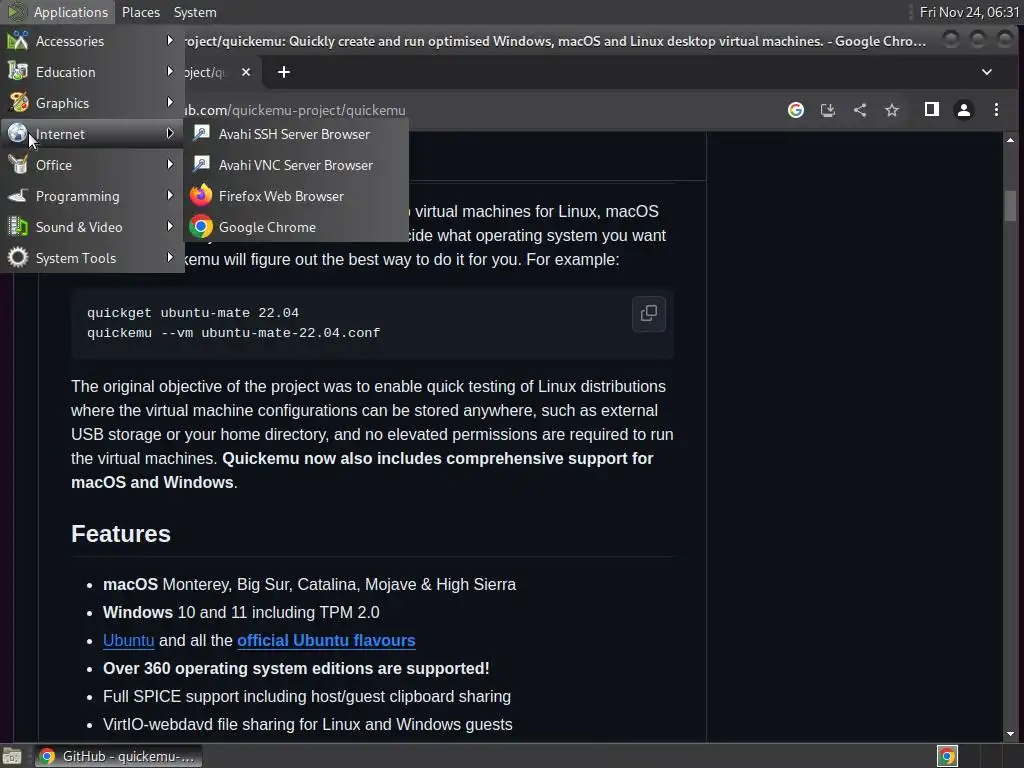
Task: Expand the Internet submenu arrow
Action: 170,133
